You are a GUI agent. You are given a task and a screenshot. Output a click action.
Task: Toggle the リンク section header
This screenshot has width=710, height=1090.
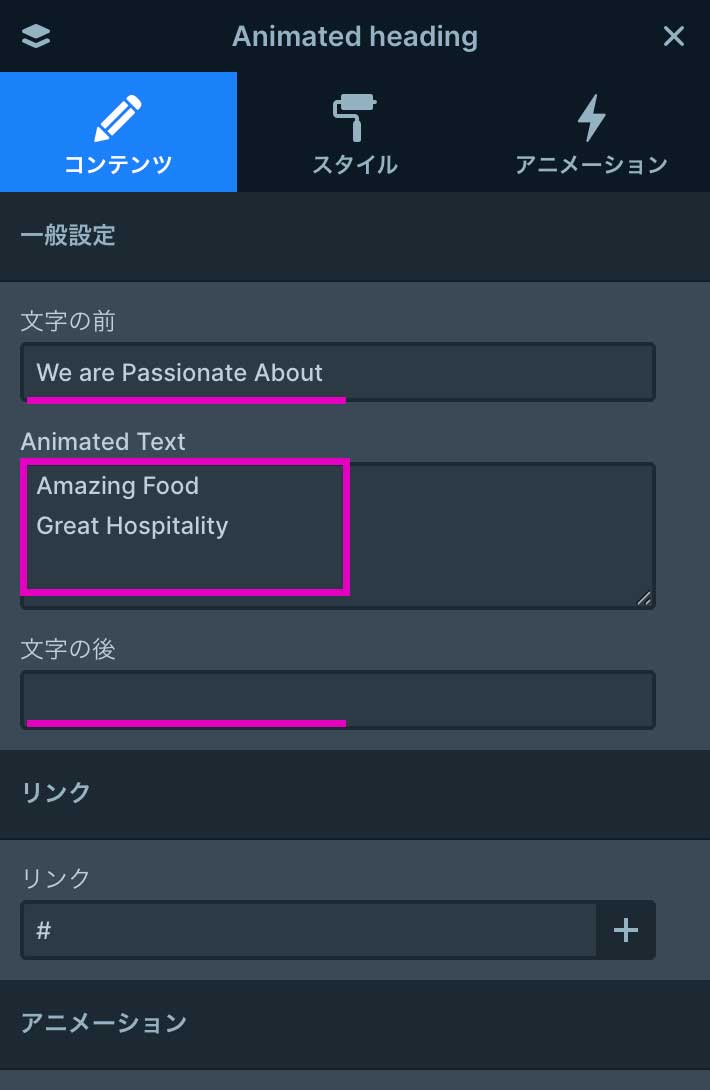(56, 793)
